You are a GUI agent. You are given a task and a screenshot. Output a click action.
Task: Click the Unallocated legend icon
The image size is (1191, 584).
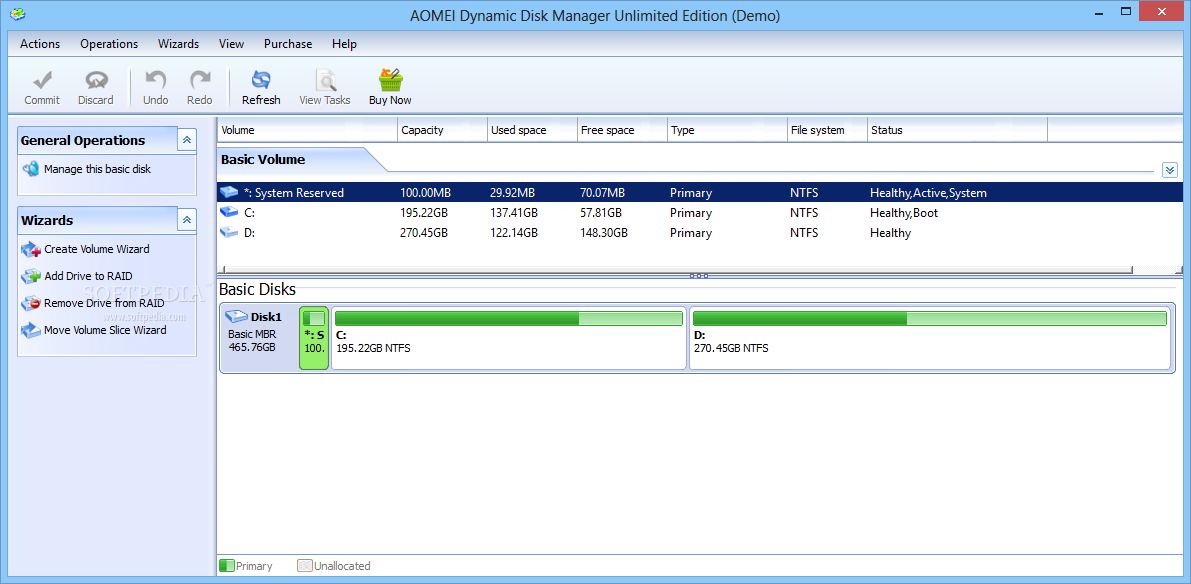tap(305, 566)
